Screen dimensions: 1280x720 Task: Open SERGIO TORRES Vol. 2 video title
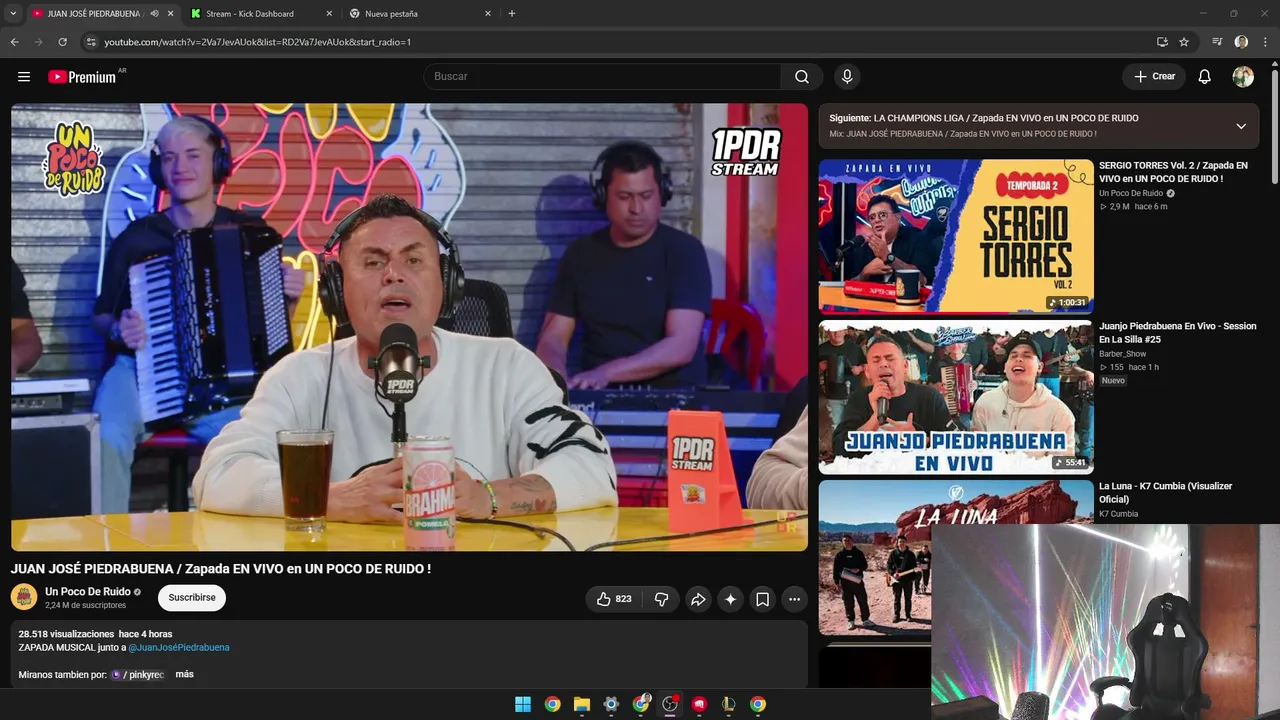click(x=1174, y=172)
